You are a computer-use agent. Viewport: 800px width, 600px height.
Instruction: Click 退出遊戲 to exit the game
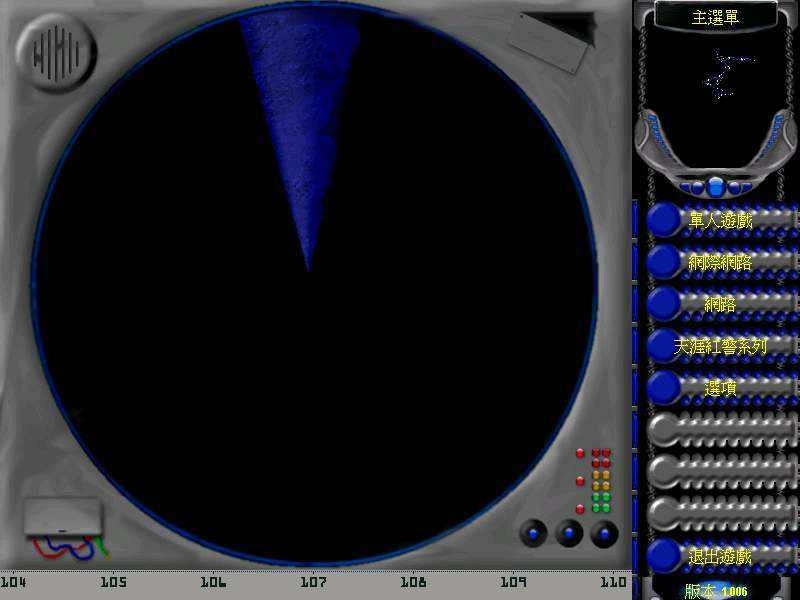point(720,556)
